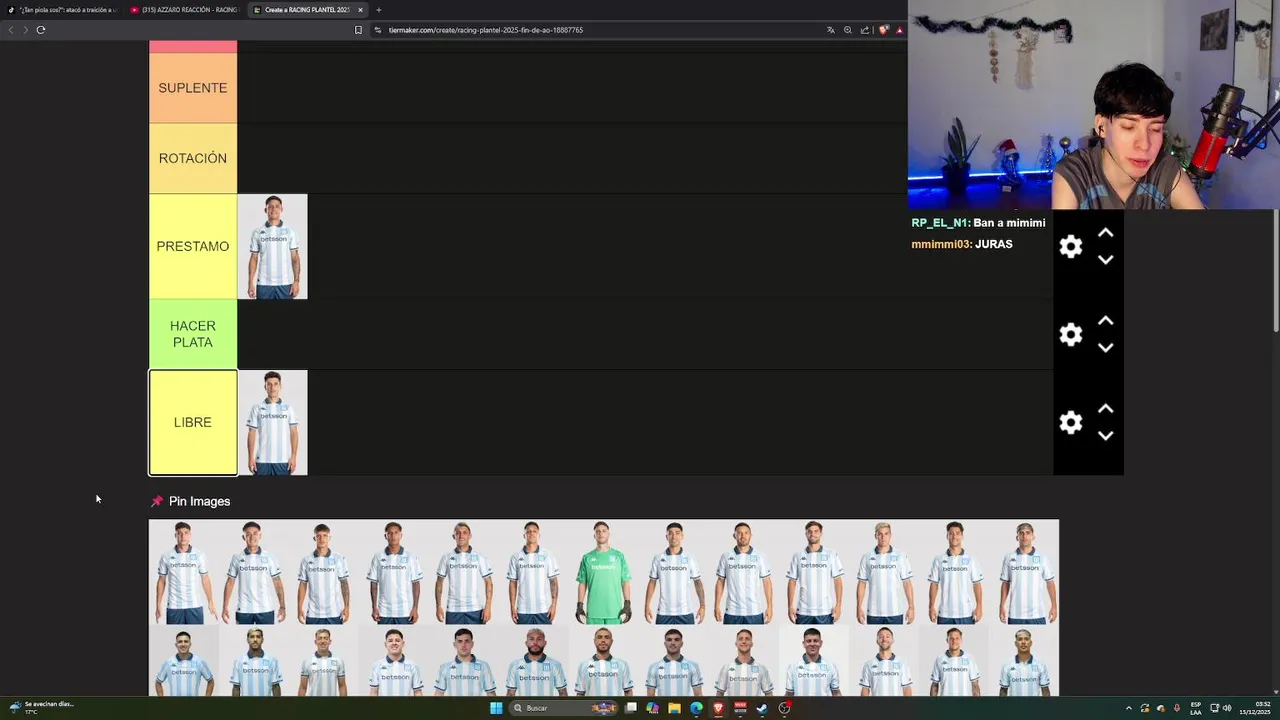Select the SUPLENTE tier label

coord(193,88)
